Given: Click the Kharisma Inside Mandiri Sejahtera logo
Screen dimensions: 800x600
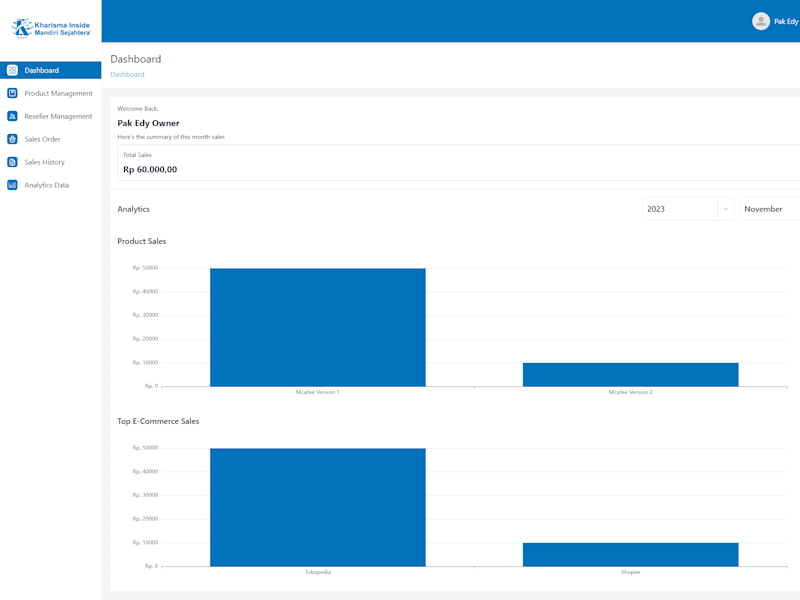Looking at the screenshot, I should click(51, 28).
